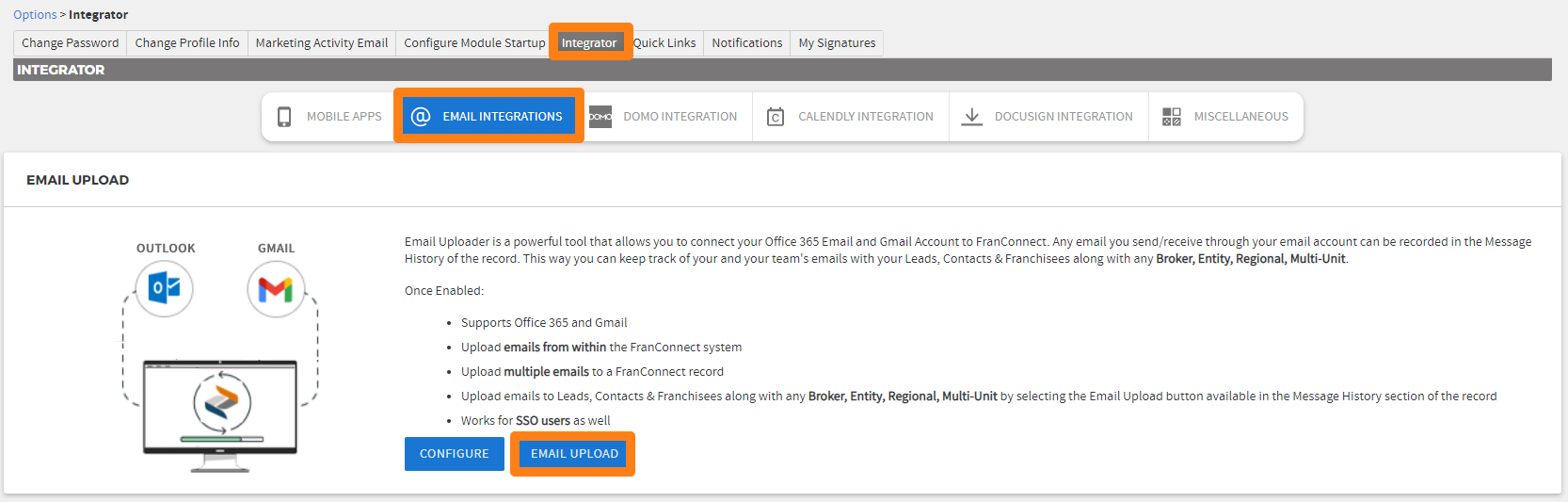
Task: Click 'Works for SSO users' bullet
Action: pyautogui.click(x=536, y=421)
